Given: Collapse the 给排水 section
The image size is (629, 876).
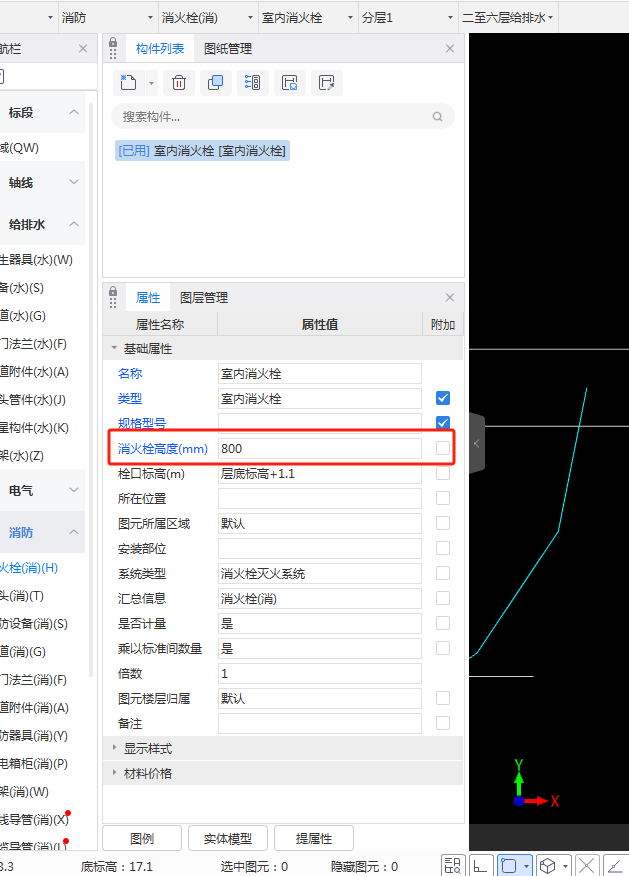Looking at the screenshot, I should (x=74, y=224).
